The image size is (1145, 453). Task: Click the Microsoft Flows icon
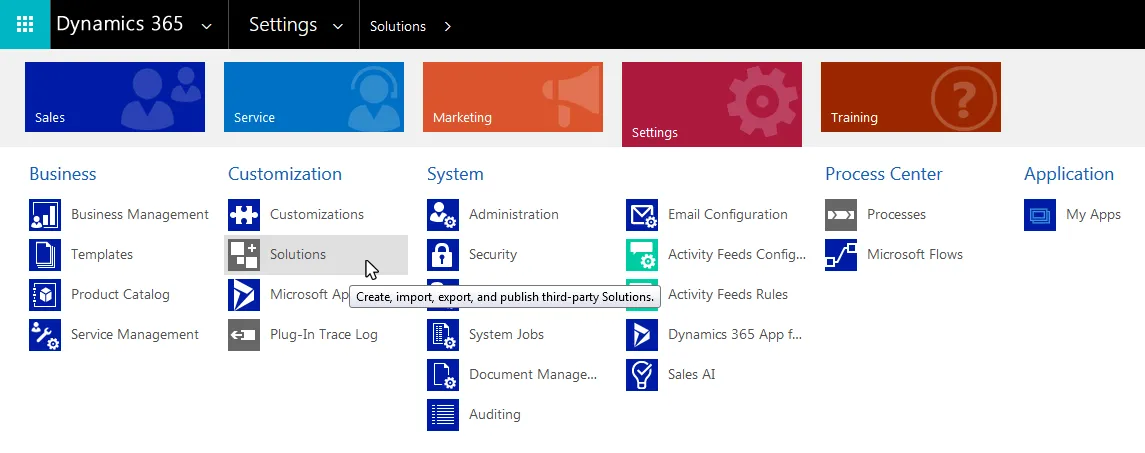pyautogui.click(x=841, y=255)
